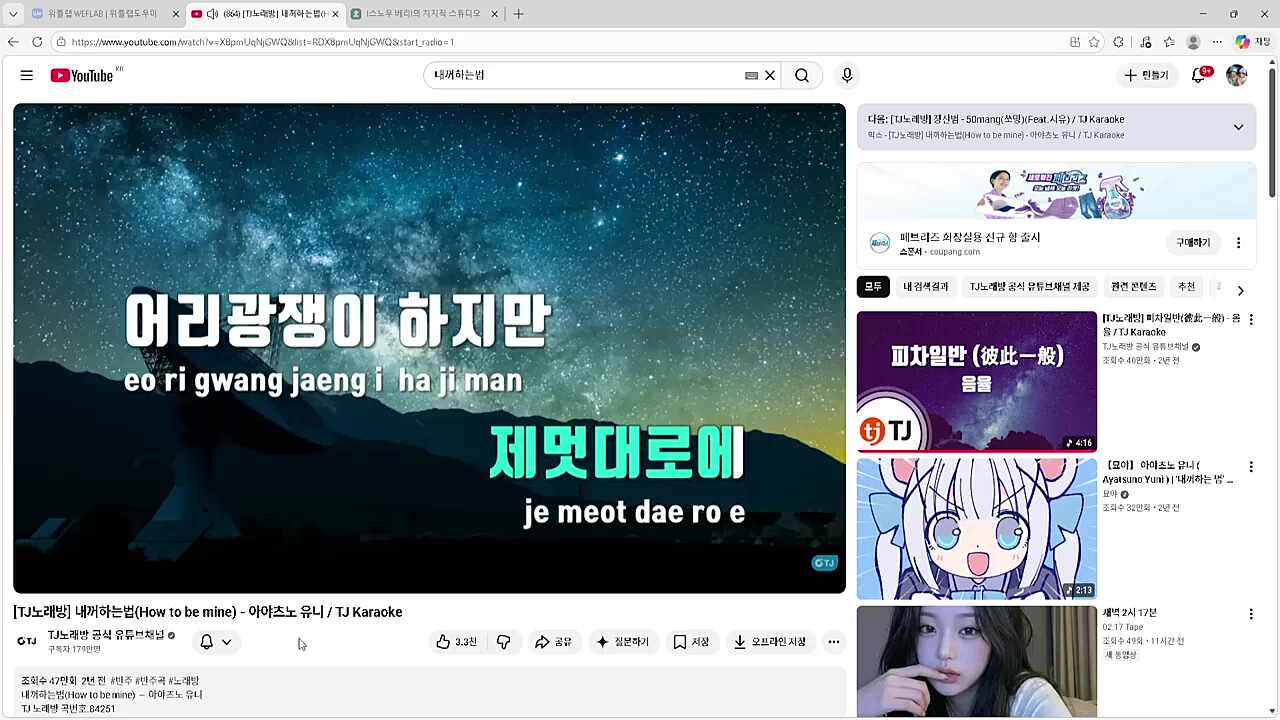Image resolution: width=1280 pixels, height=720 pixels.
Task: Select the 추천 filter chip
Action: [1186, 287]
